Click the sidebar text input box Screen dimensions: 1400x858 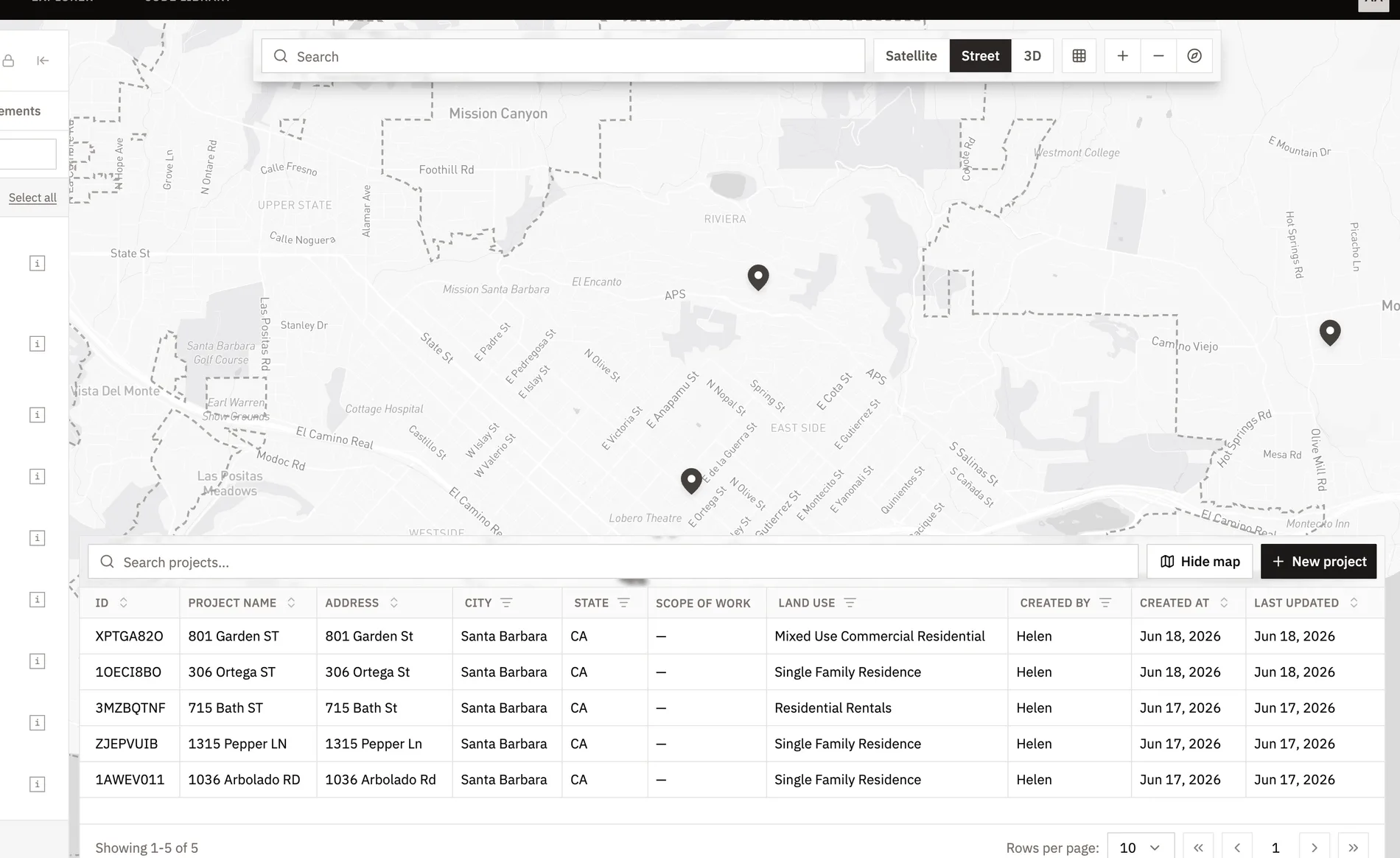pyautogui.click(x=28, y=154)
